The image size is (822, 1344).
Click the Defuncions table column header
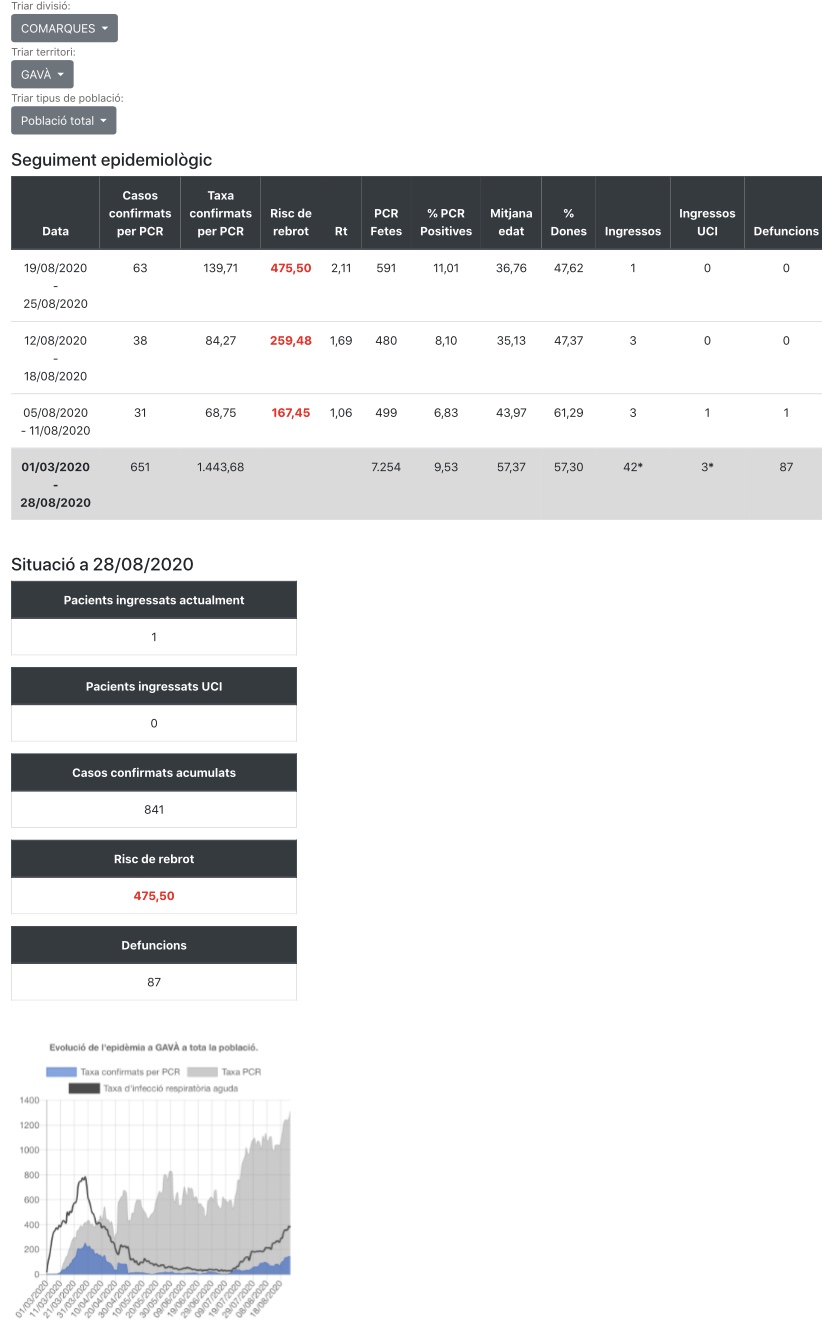[786, 231]
